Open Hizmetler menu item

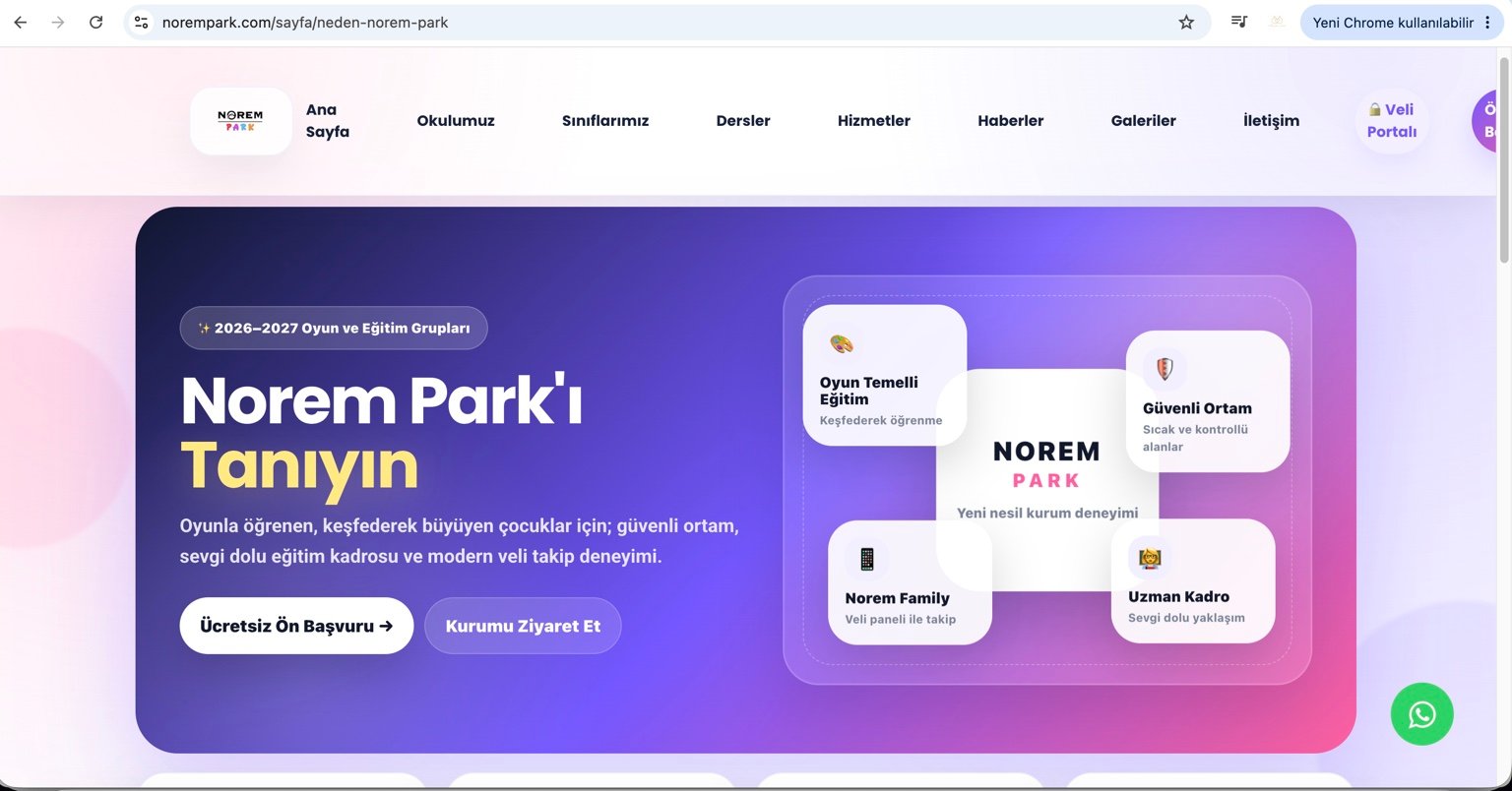pyautogui.click(x=874, y=121)
